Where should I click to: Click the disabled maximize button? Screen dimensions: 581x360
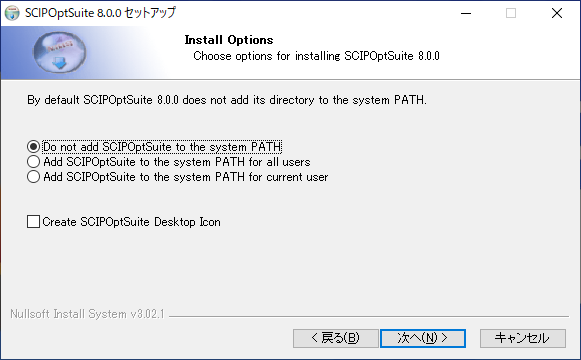click(511, 13)
